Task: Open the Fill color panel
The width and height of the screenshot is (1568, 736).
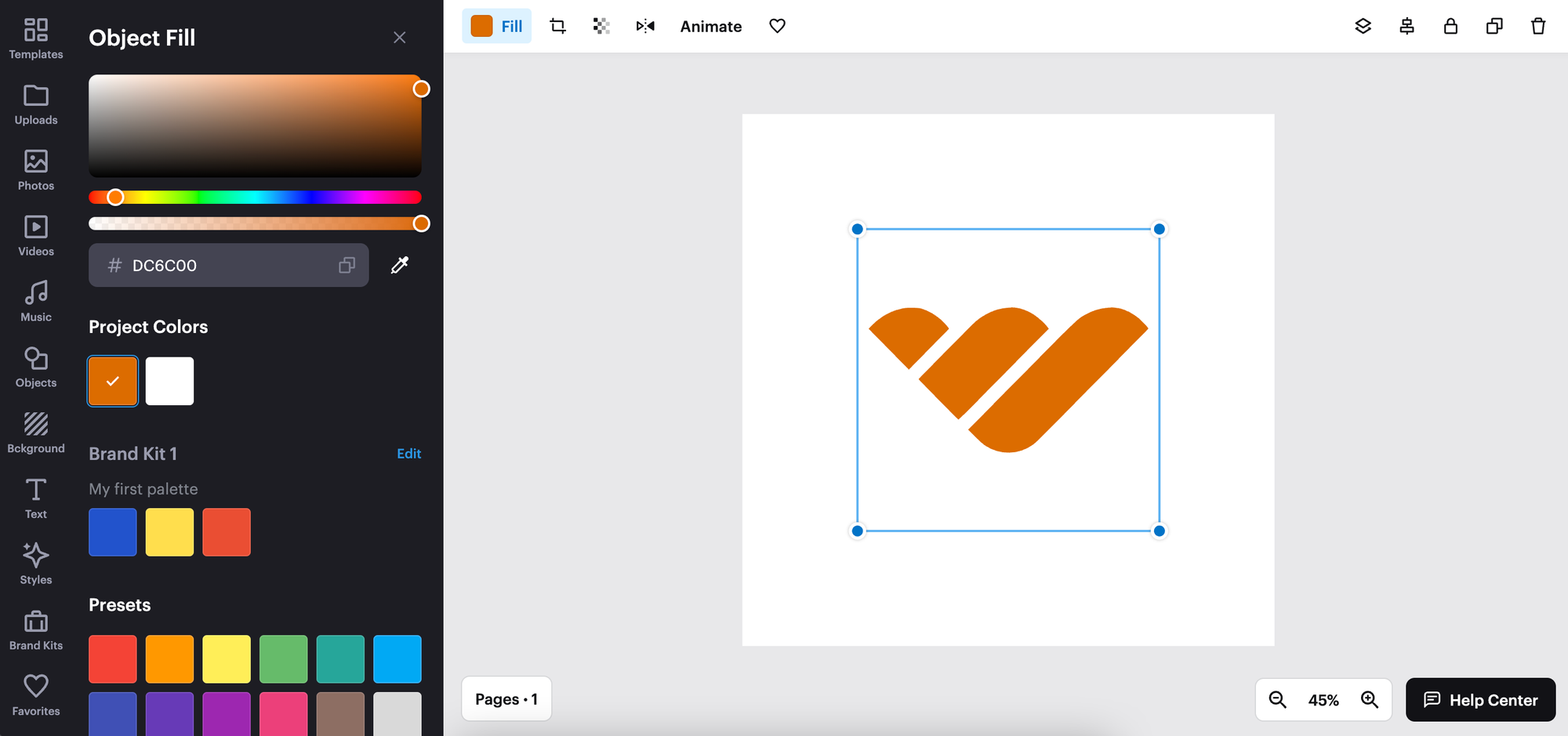Action: pos(496,26)
